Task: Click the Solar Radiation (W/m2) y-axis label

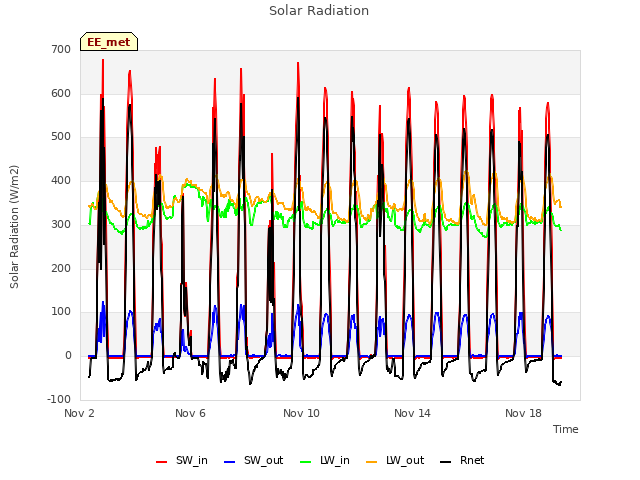Action: coord(14,227)
